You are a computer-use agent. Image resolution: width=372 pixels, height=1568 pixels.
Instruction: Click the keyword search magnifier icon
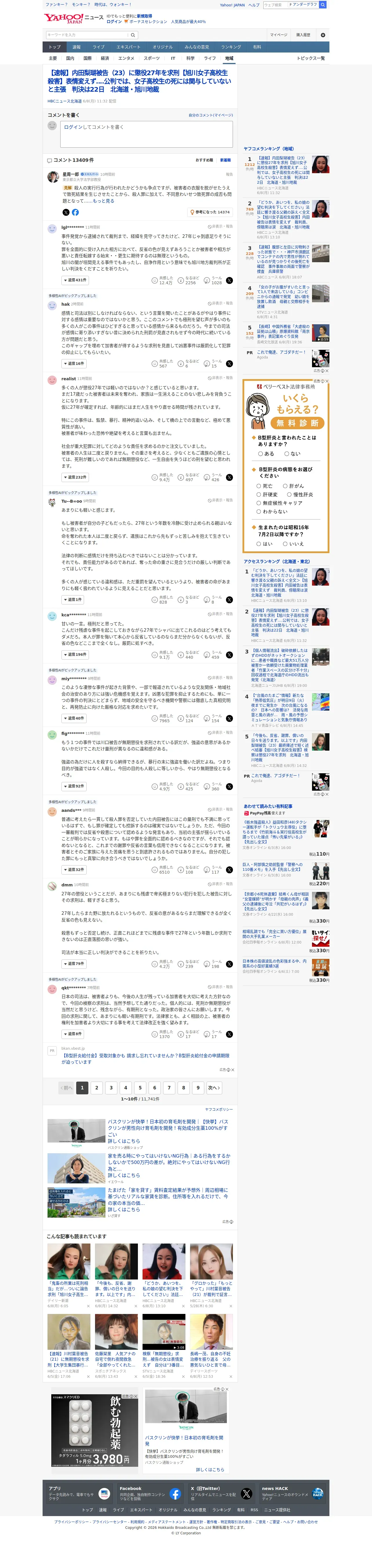132,35
